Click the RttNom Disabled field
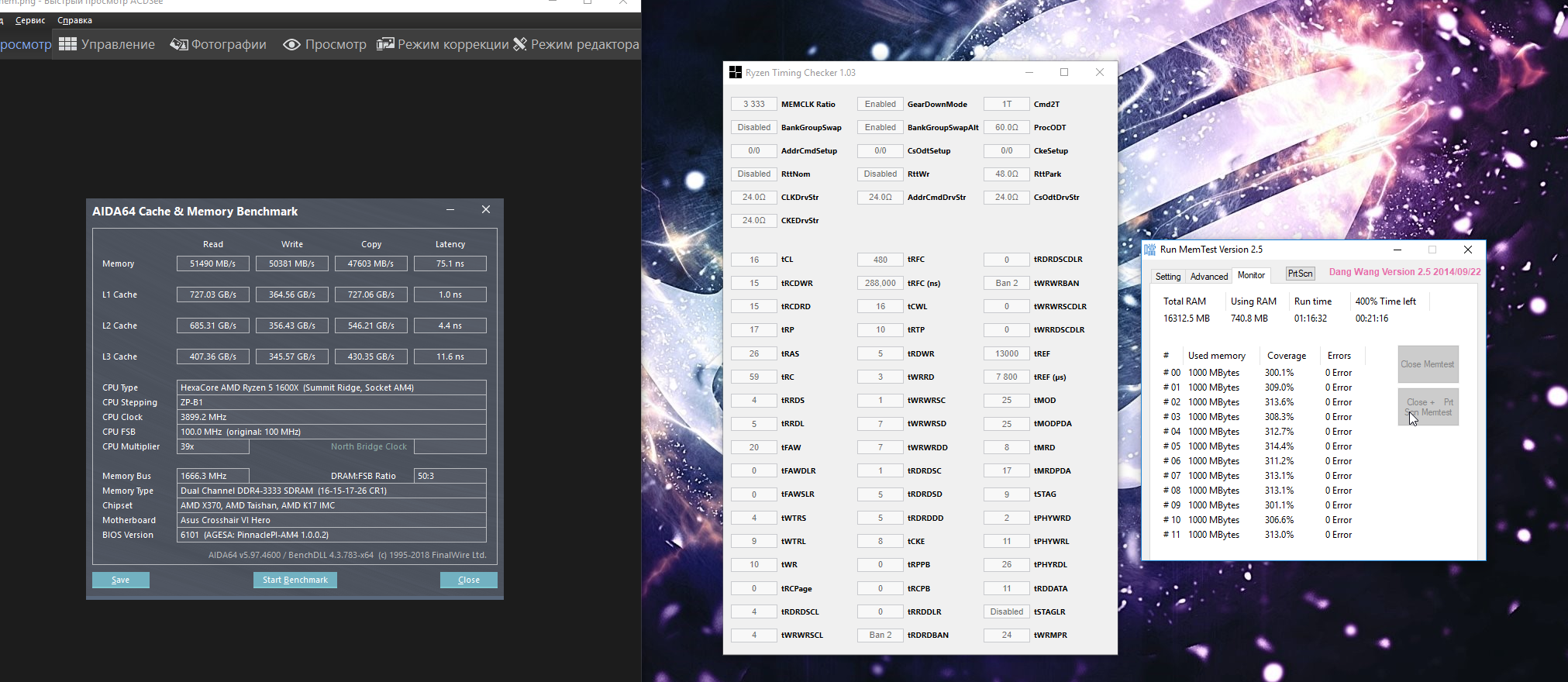 tap(753, 174)
